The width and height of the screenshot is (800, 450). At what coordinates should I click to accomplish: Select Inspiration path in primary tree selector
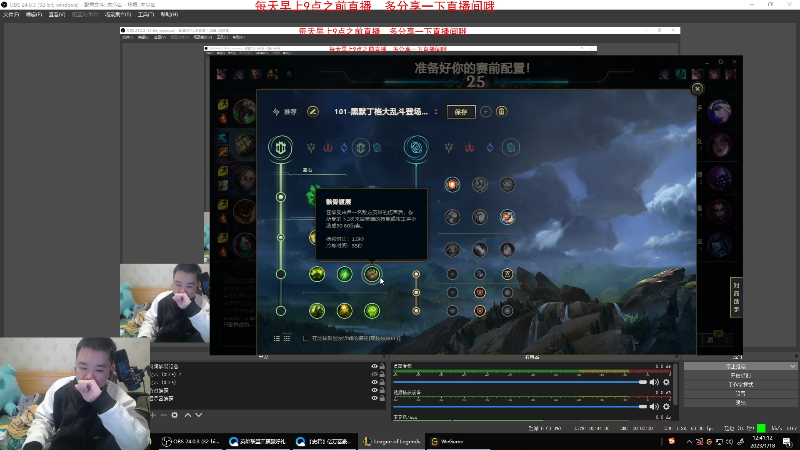click(x=377, y=148)
